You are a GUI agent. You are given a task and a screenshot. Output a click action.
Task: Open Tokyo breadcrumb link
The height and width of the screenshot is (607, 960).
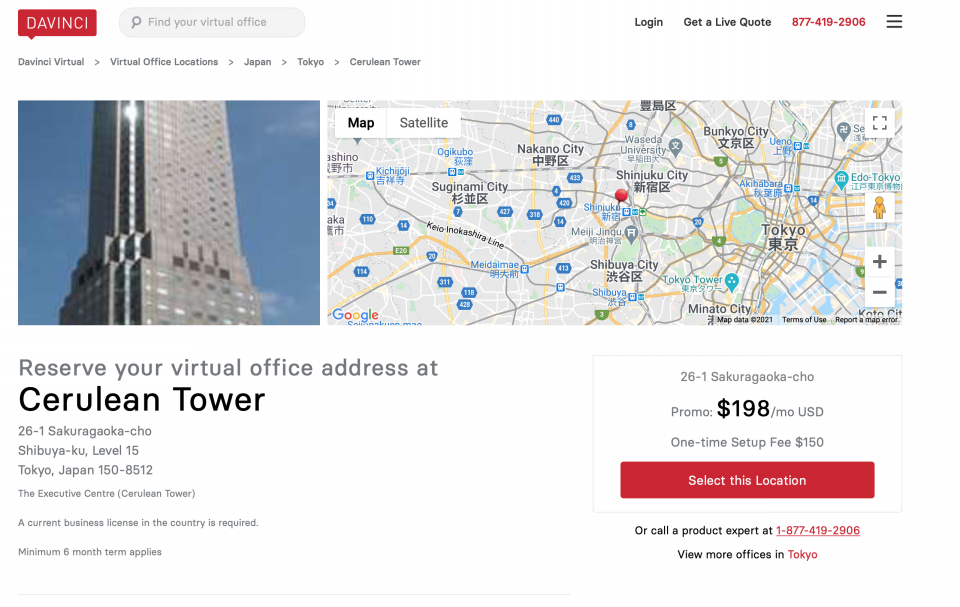[x=310, y=62]
